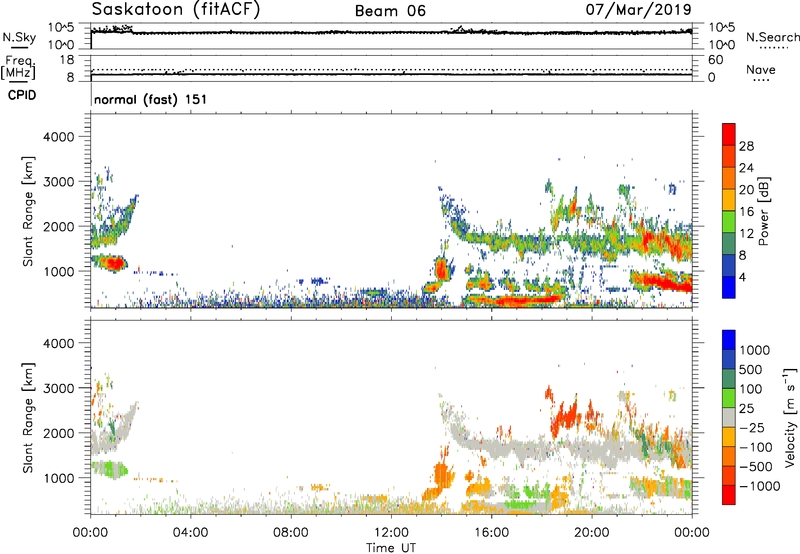Click the N.Search legend label
800x554 pixels.
(x=772, y=37)
